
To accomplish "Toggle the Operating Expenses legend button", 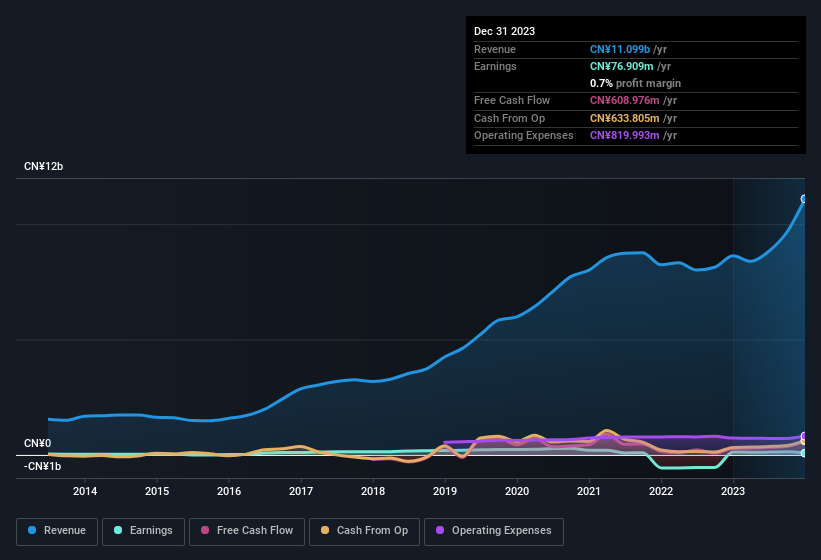I will 494,531.
